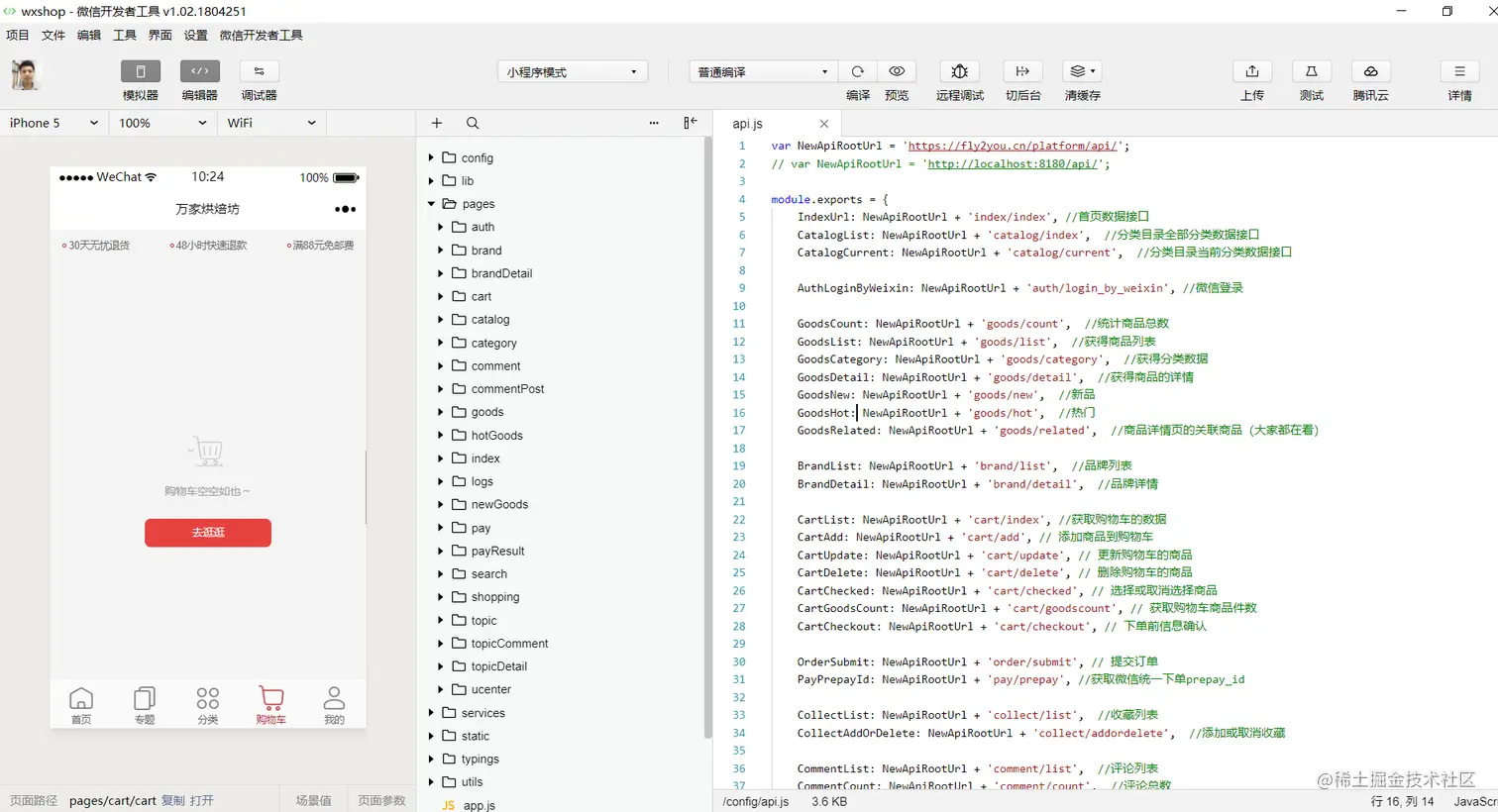The image size is (1498, 812).
Task: Click the compile refresh icon
Action: [858, 71]
